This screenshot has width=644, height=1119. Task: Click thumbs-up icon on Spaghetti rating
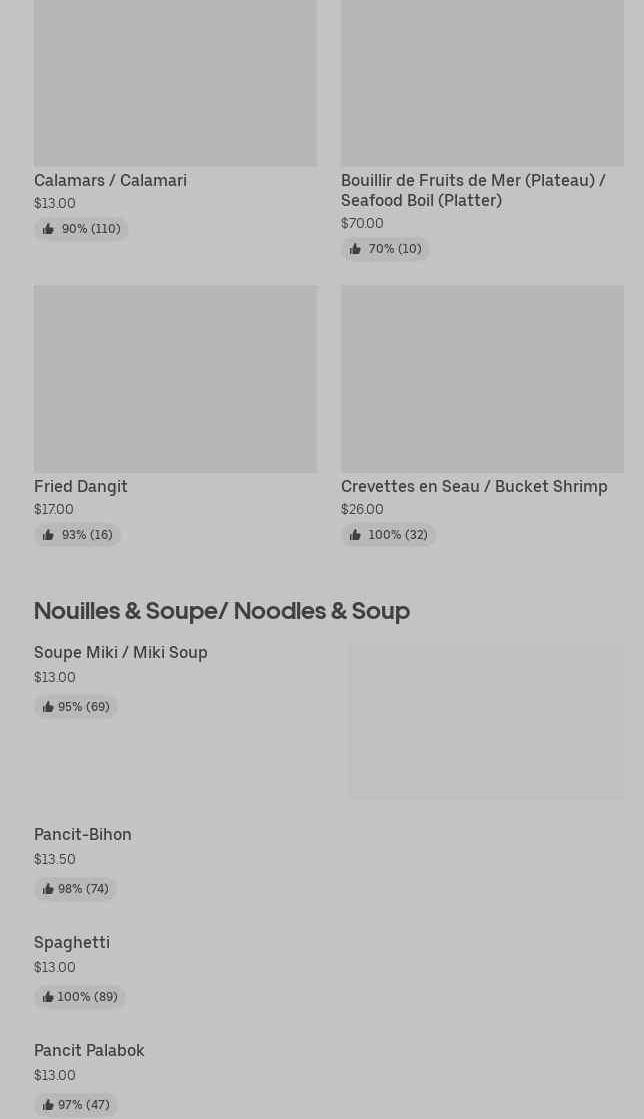(48, 997)
